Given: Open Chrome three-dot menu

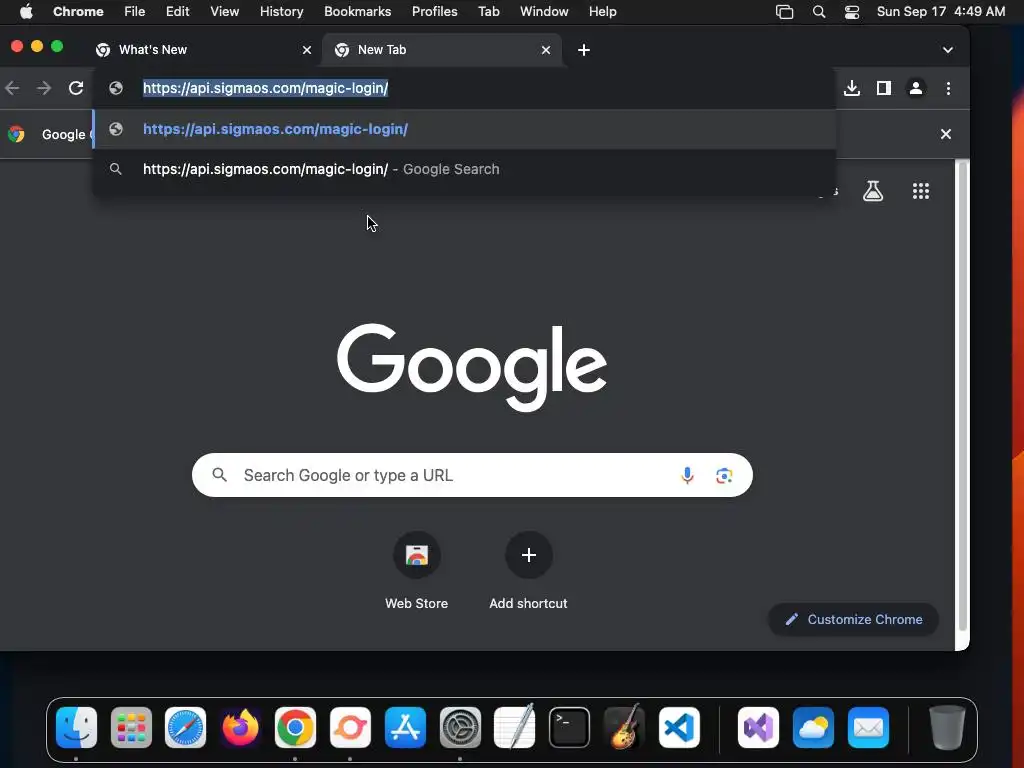Looking at the screenshot, I should click(948, 88).
